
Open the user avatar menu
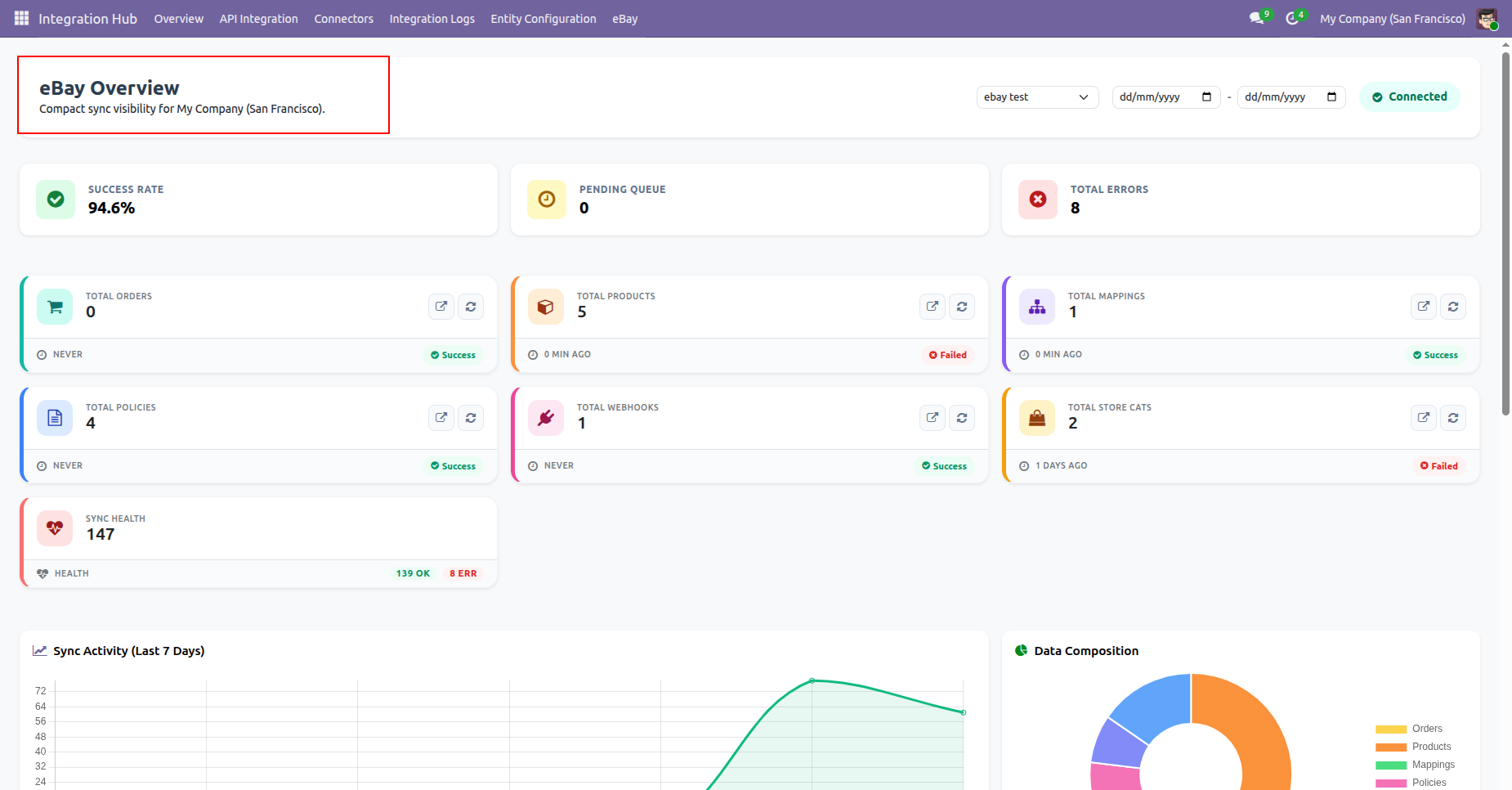pos(1487,18)
